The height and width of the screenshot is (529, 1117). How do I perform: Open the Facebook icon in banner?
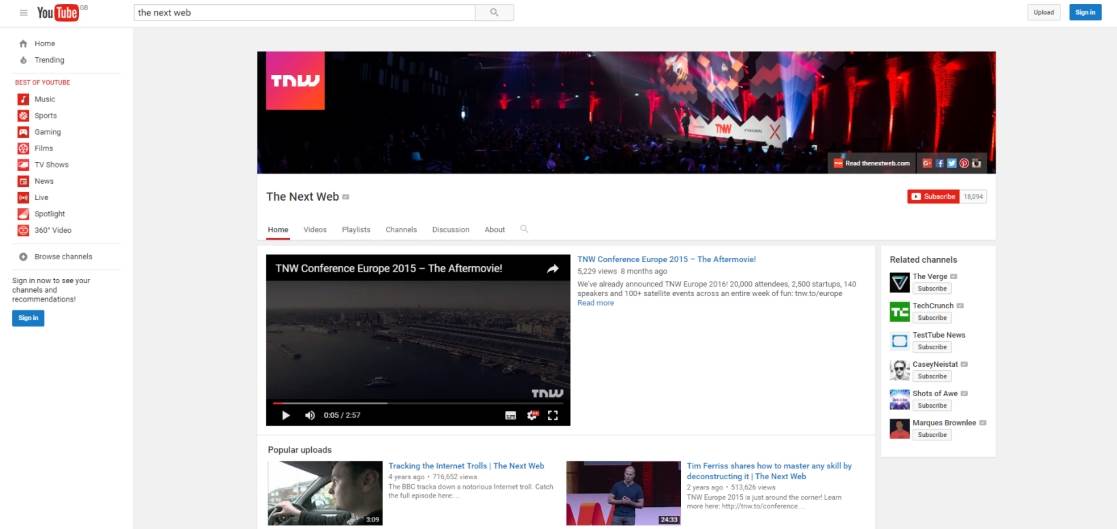(940, 163)
